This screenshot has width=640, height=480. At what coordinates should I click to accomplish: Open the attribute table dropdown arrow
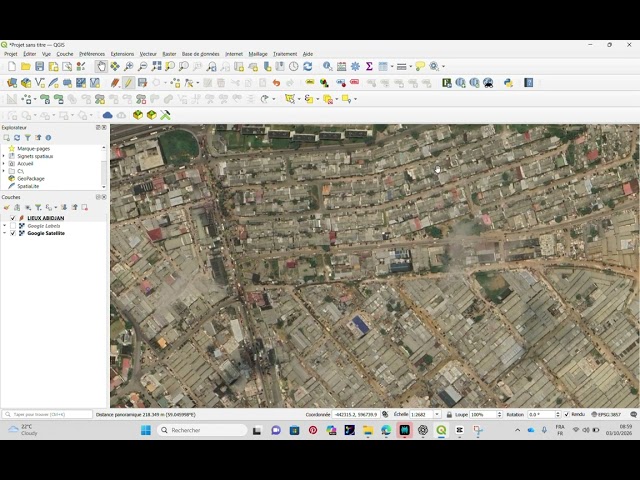click(x=392, y=67)
